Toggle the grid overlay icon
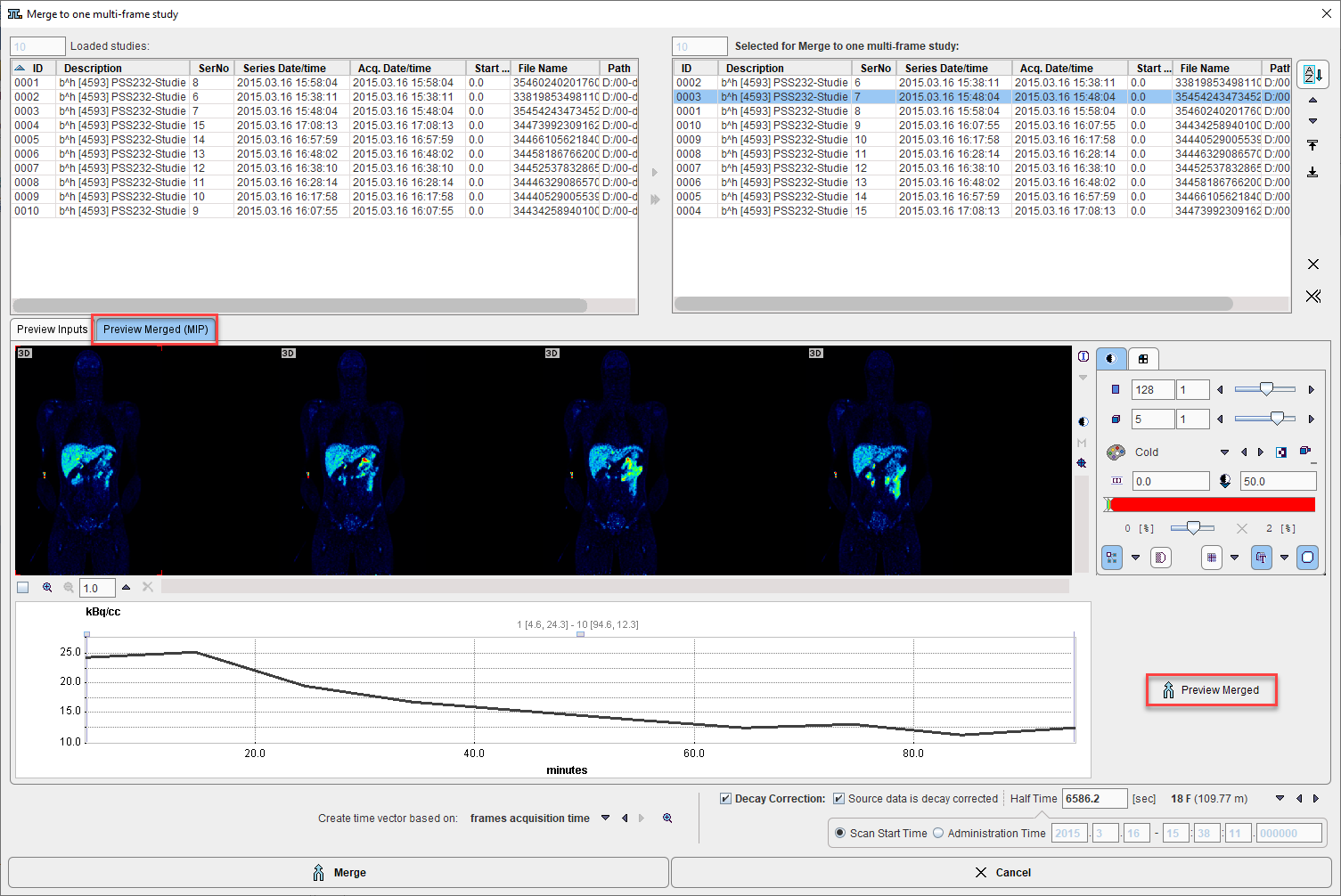The height and width of the screenshot is (896, 1341). (x=1211, y=558)
